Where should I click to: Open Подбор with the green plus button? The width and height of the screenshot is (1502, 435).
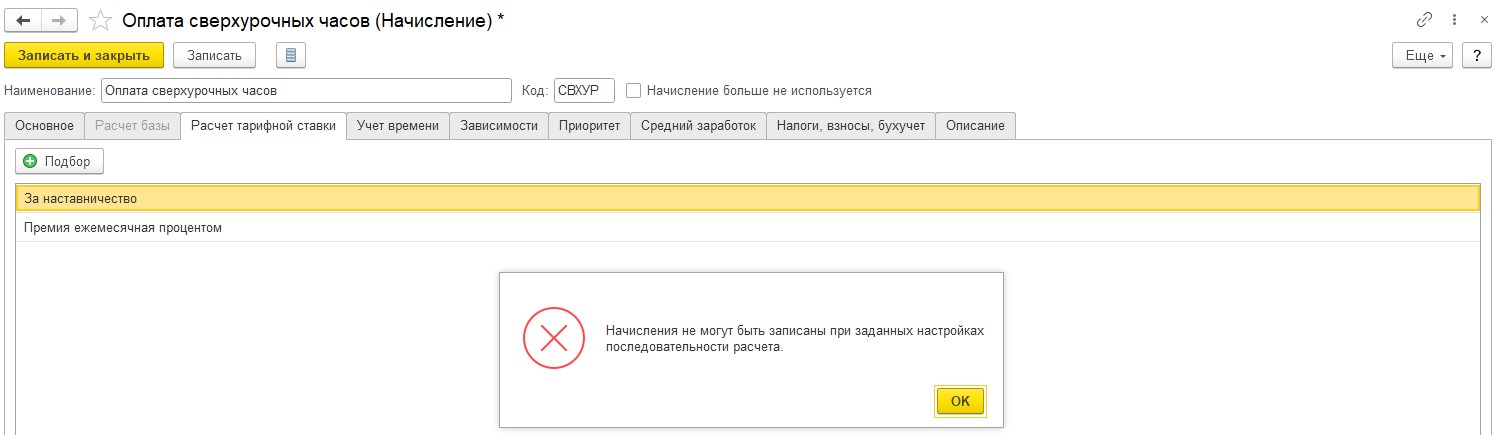click(x=59, y=161)
